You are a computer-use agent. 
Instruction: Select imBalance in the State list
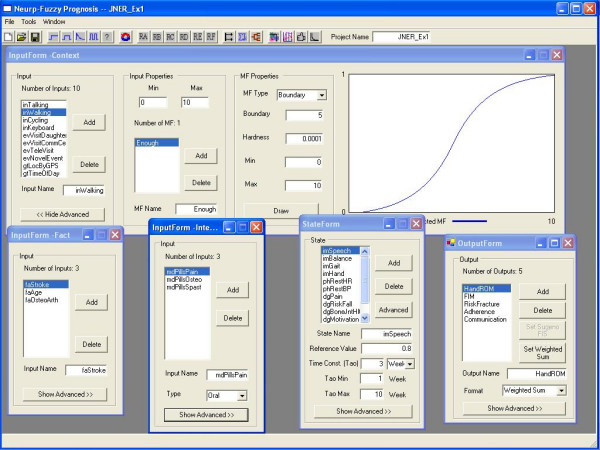point(341,258)
